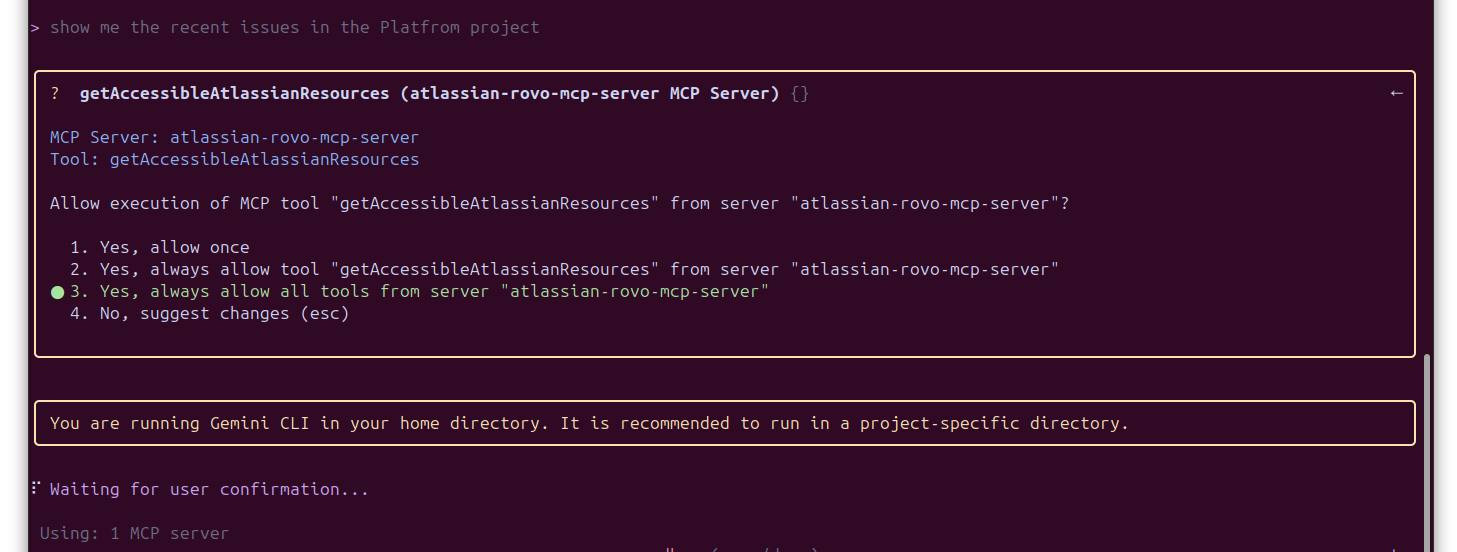
Task: Click the Using: 1 MCP server status line
Action: [x=134, y=533]
